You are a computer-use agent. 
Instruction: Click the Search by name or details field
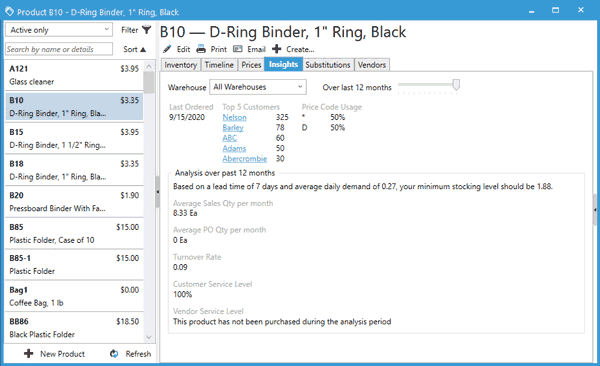coord(59,49)
